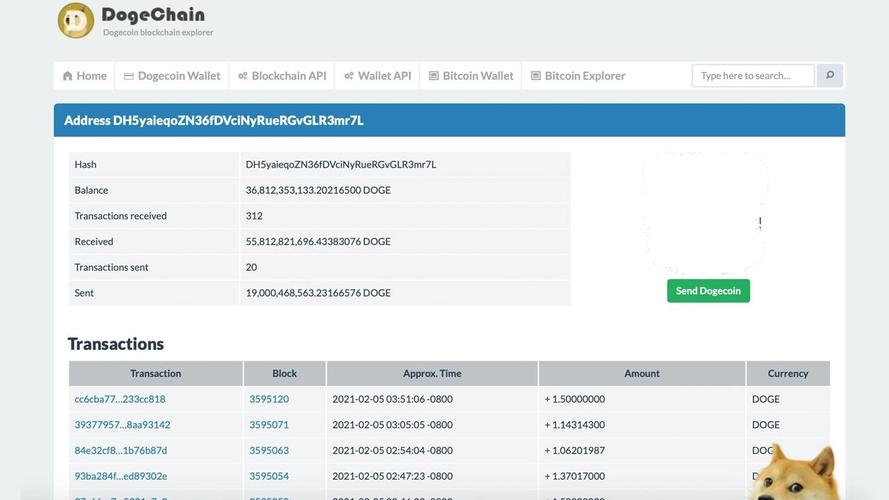The image size is (889, 500).
Task: Open transaction 84e32cf8...1b76b87d
Action: point(121,450)
